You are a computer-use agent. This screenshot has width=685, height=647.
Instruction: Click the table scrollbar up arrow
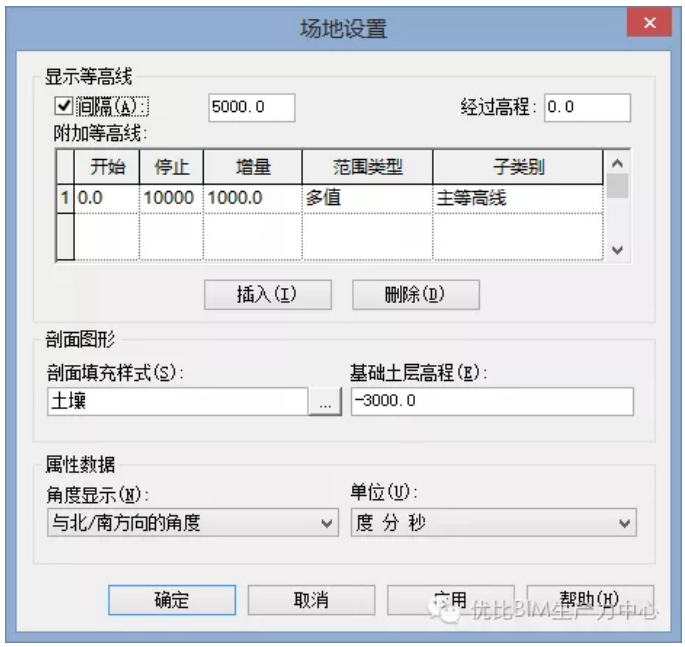[x=617, y=163]
